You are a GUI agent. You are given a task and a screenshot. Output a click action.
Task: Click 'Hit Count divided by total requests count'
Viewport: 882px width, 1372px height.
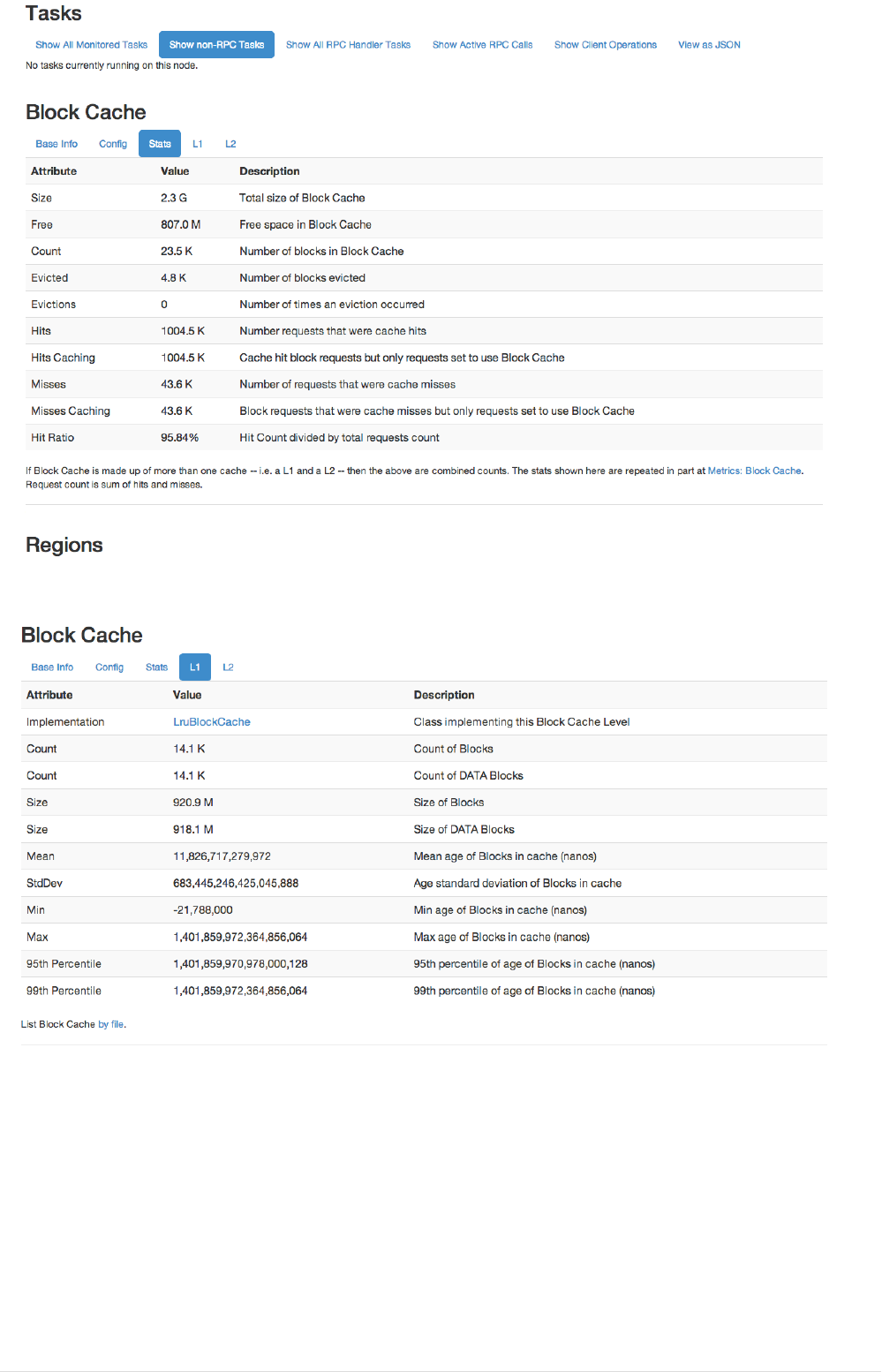tap(339, 438)
